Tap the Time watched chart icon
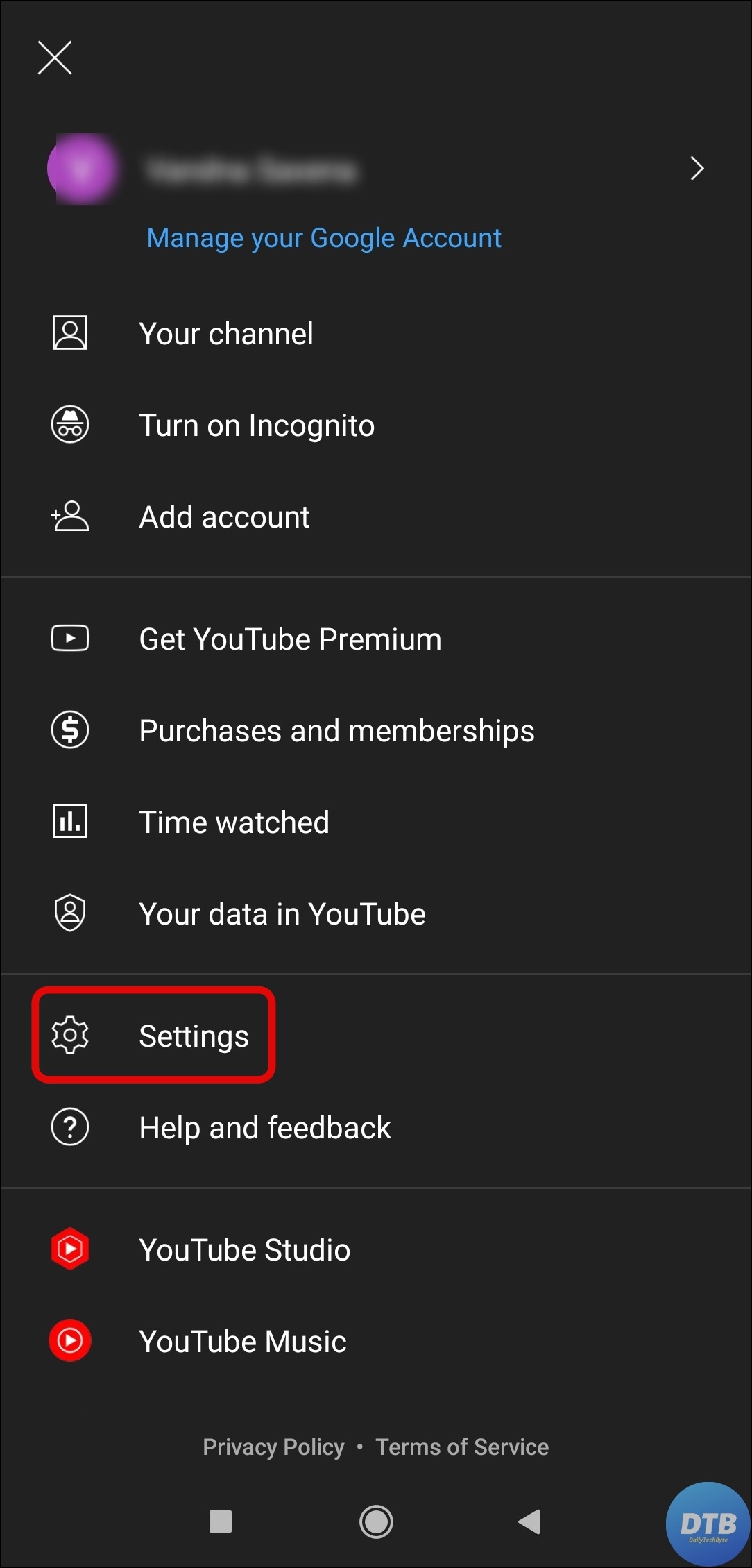752x1568 pixels. click(70, 822)
